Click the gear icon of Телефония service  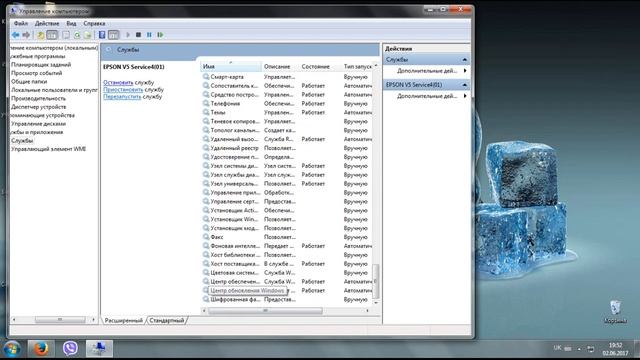[x=206, y=104]
